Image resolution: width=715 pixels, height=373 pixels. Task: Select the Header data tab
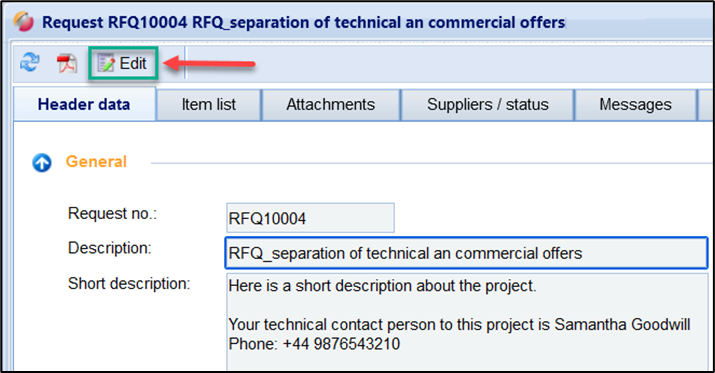[x=84, y=104]
